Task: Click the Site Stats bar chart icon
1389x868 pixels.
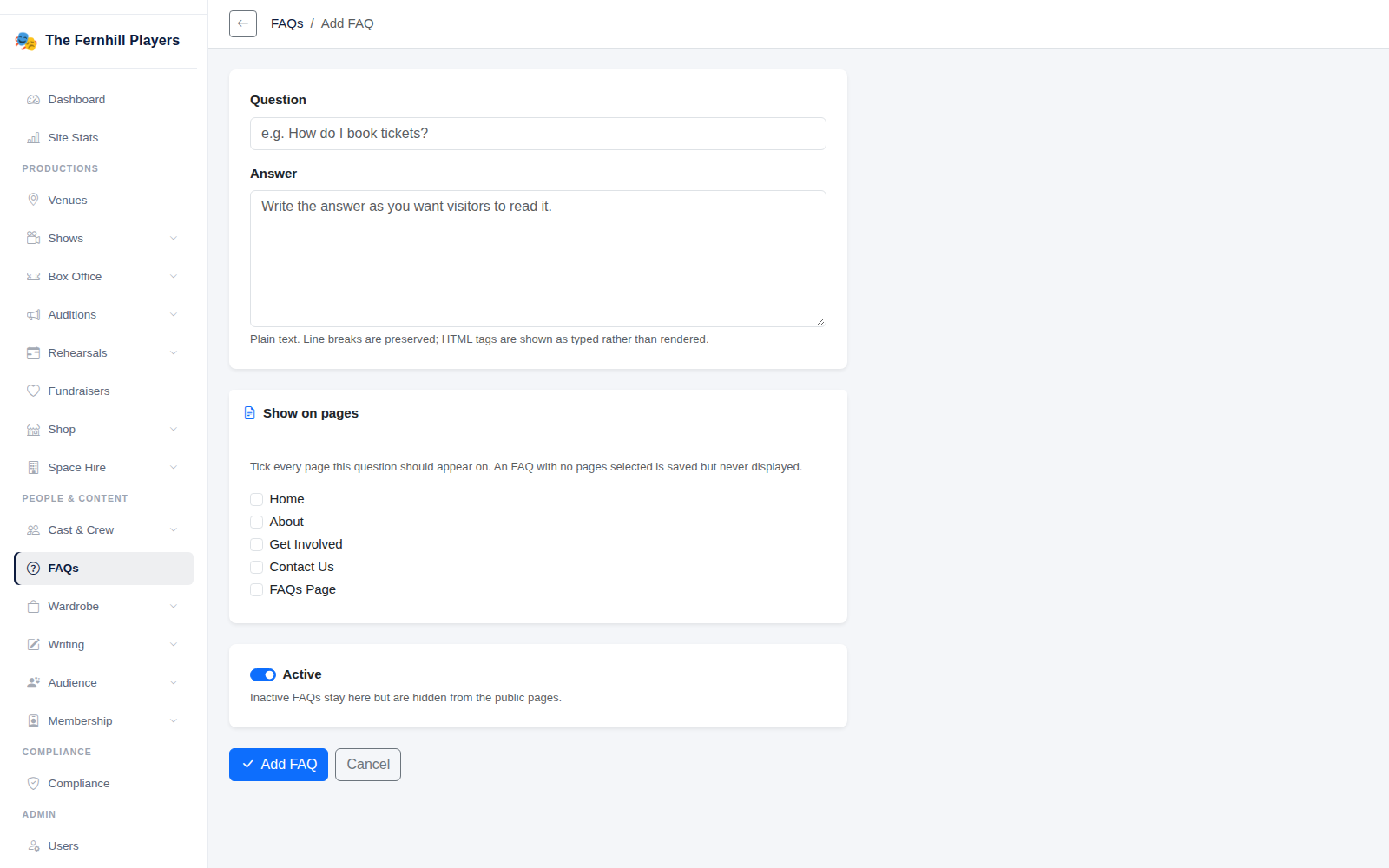Action: click(33, 138)
